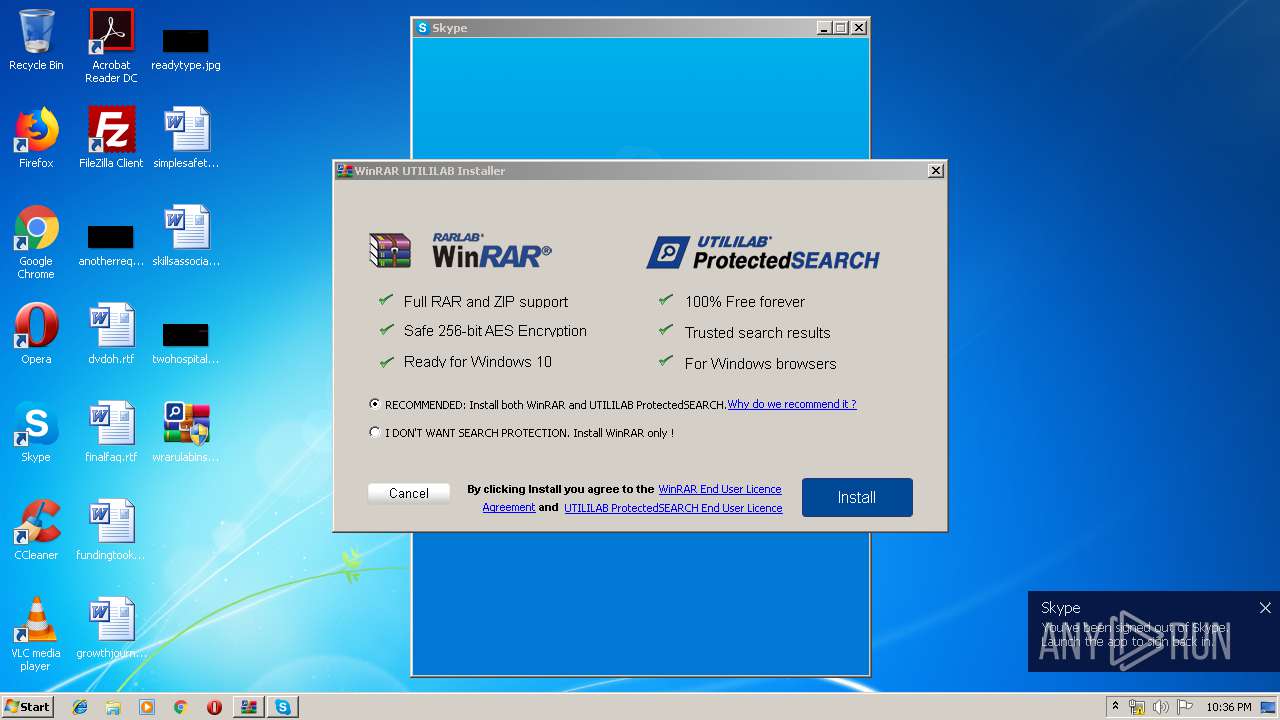Click the Cancel button in installer
Viewport: 1280px width, 720px height.
click(409, 493)
